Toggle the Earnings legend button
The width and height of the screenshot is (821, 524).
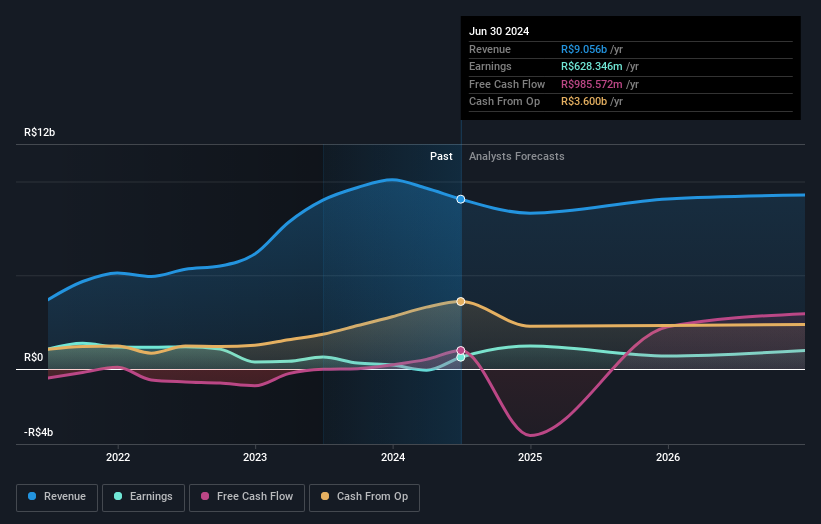click(143, 497)
